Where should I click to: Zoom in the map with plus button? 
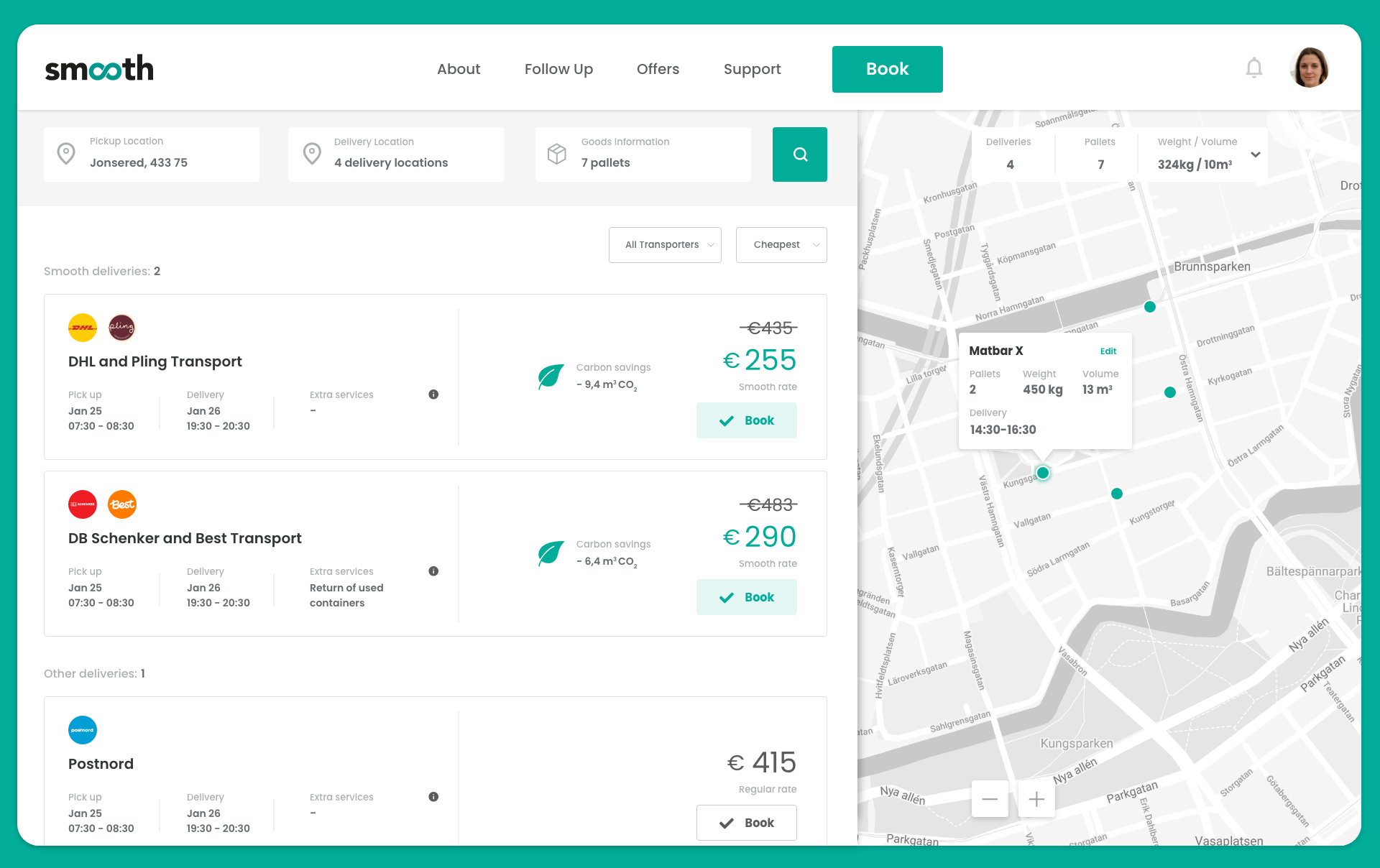click(1036, 799)
